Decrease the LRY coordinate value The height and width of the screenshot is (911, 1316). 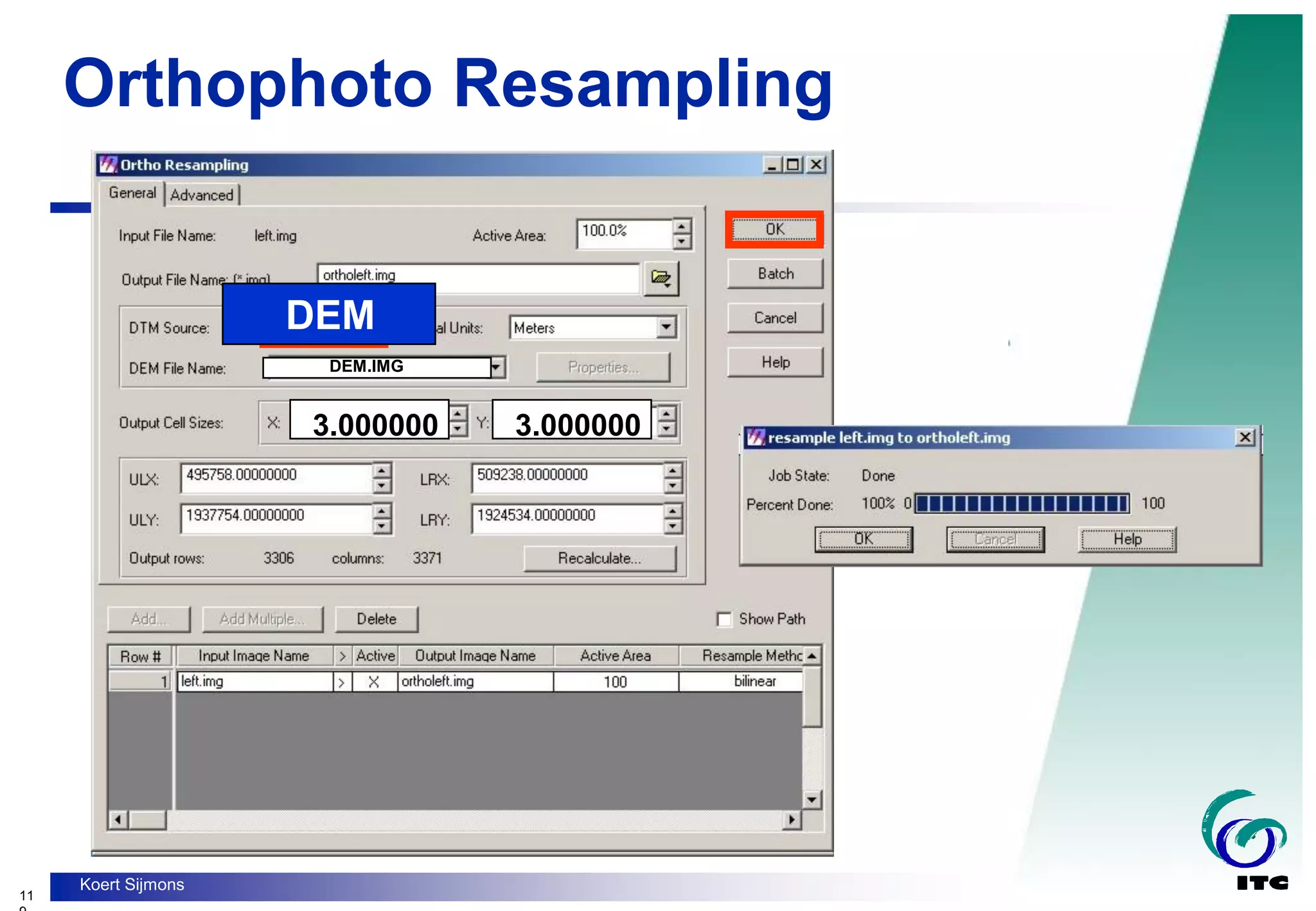673,527
